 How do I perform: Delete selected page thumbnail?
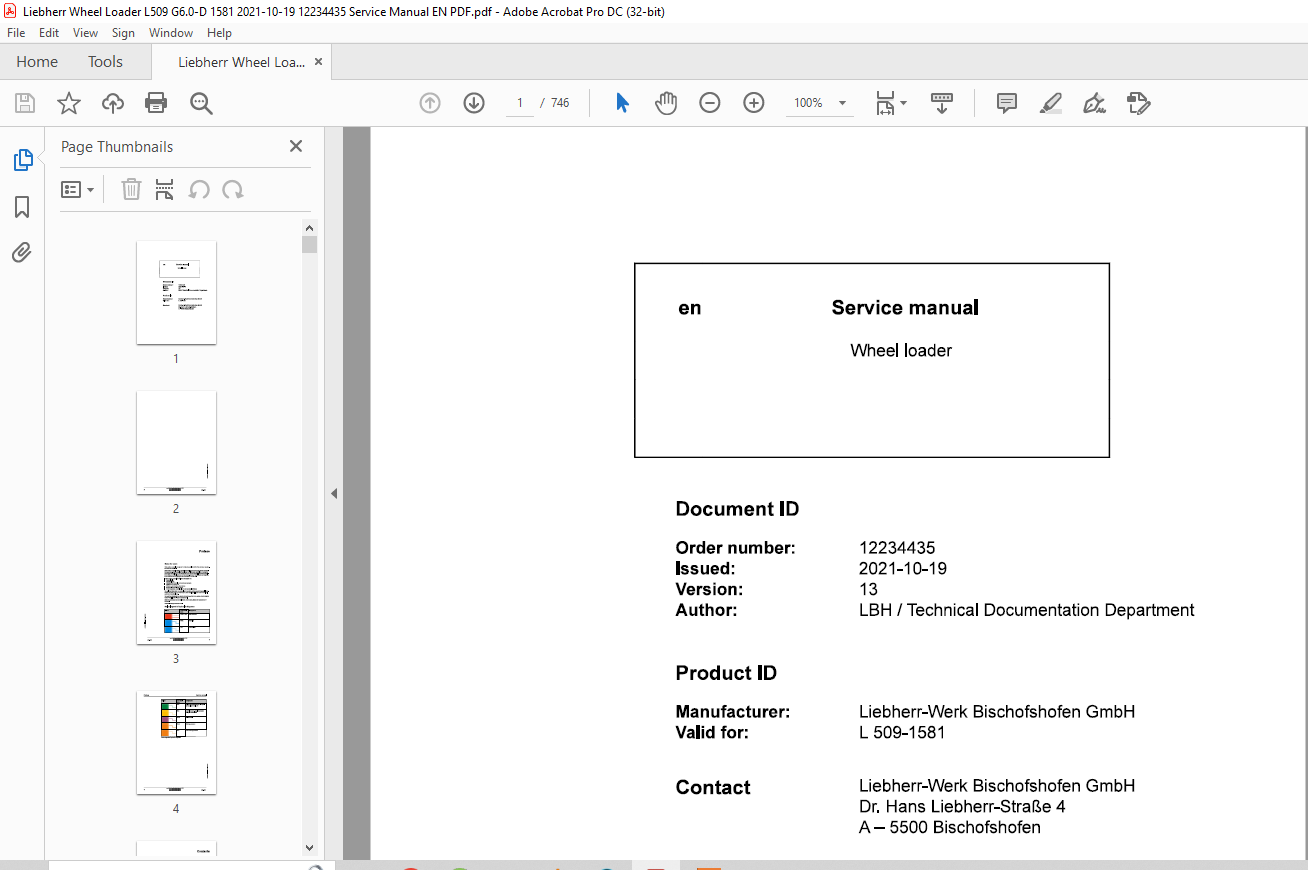(x=131, y=189)
